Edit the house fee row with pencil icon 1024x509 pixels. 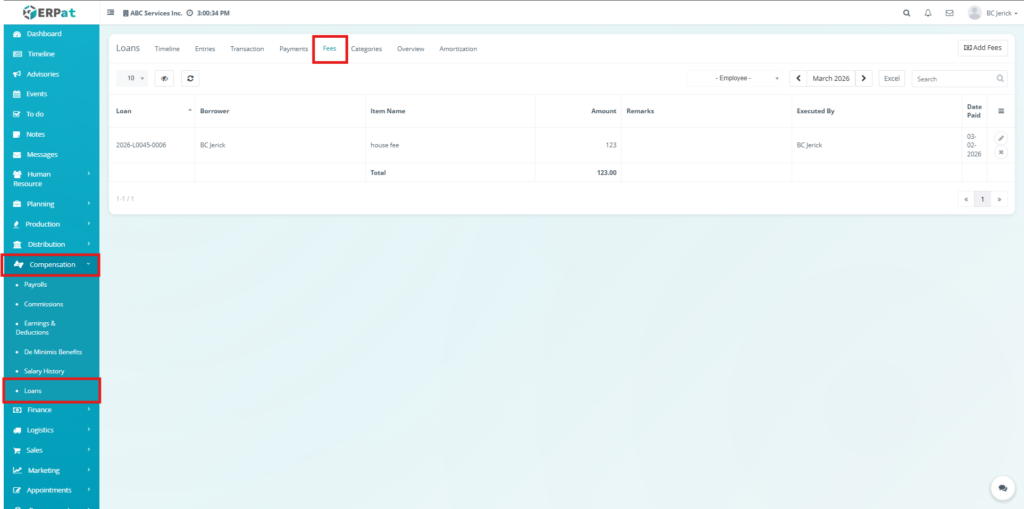coord(1001,138)
